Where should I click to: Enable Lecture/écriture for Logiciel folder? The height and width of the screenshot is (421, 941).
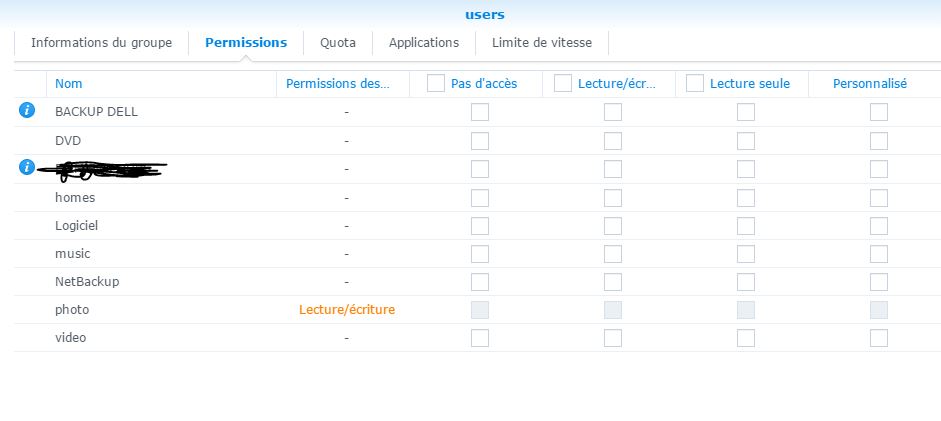613,226
